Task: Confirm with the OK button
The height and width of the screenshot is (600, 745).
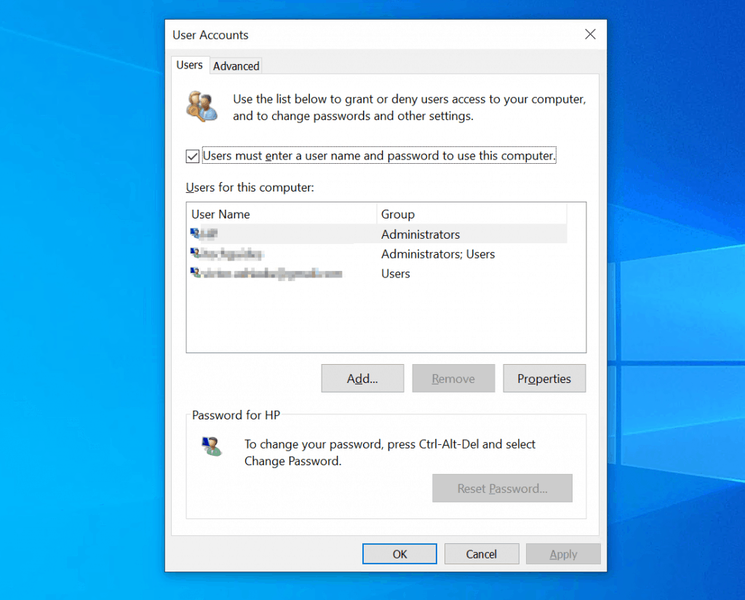Action: tap(400, 554)
